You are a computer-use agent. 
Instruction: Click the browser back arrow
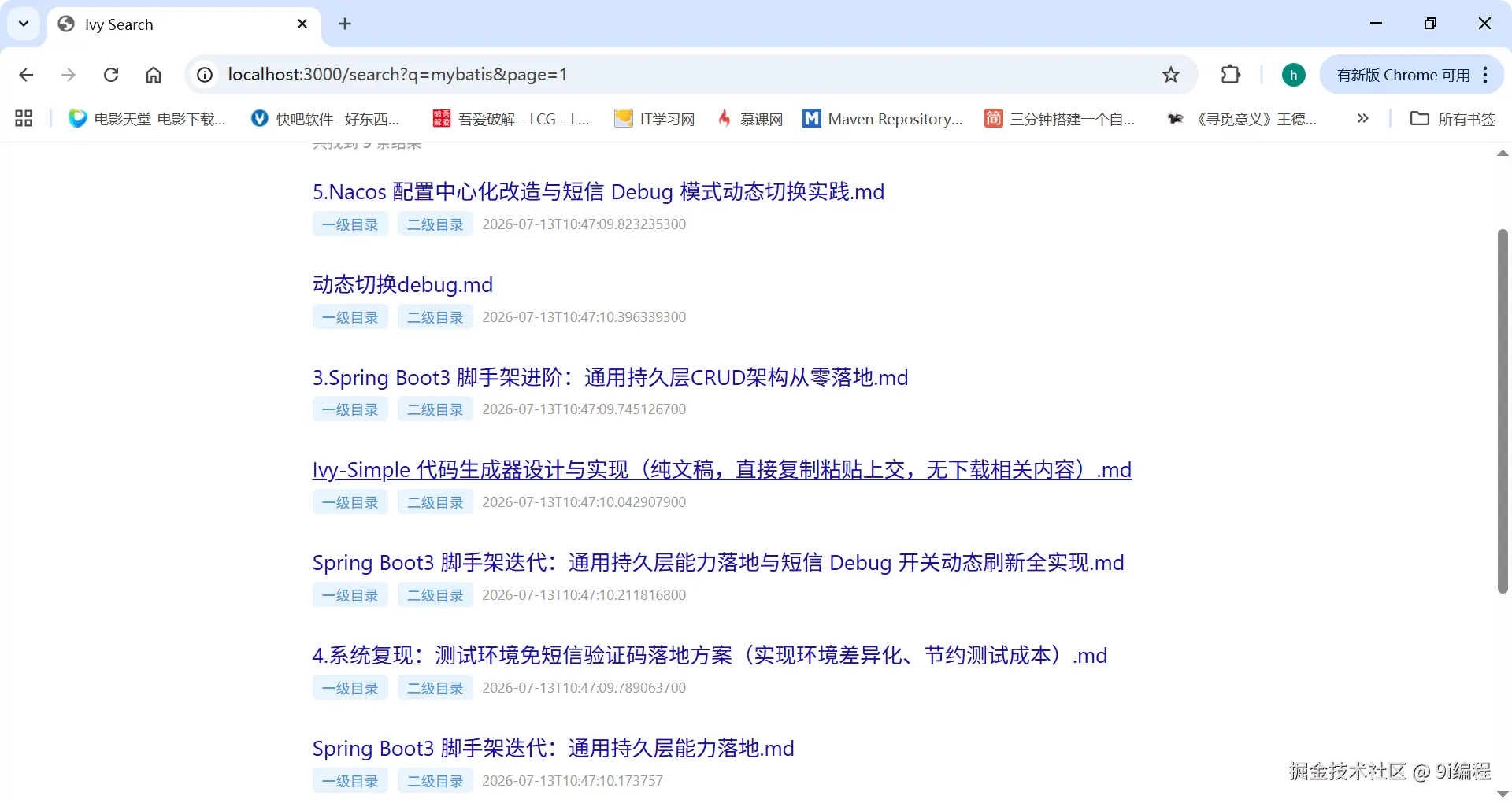click(26, 75)
